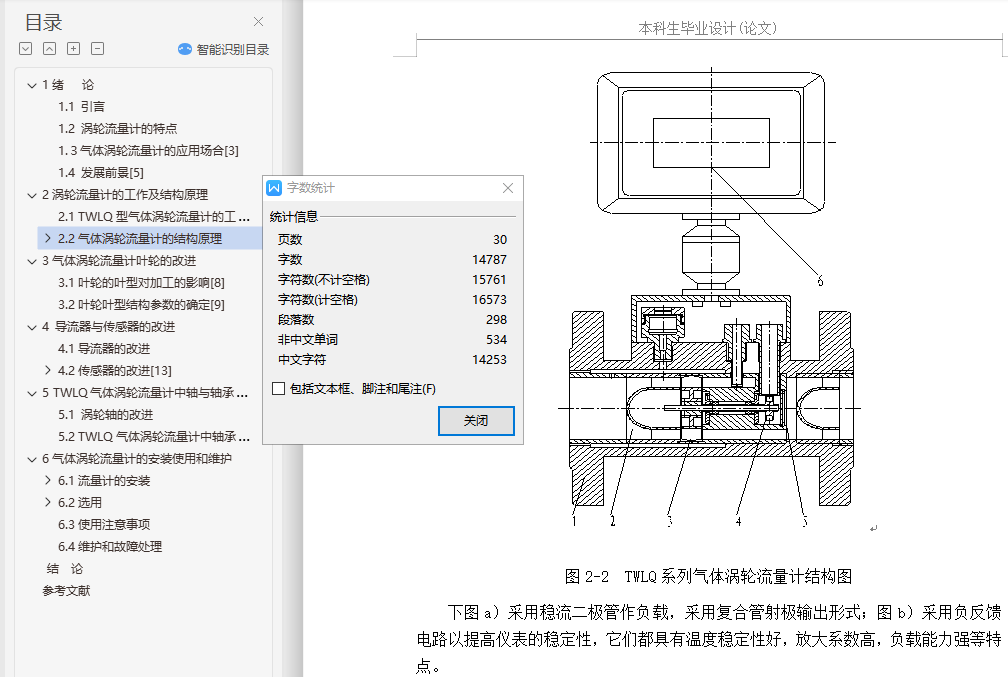Screen dimensions: 1008x677
Task: Click 字符数(不计空格) value 15761
Action: (489, 280)
